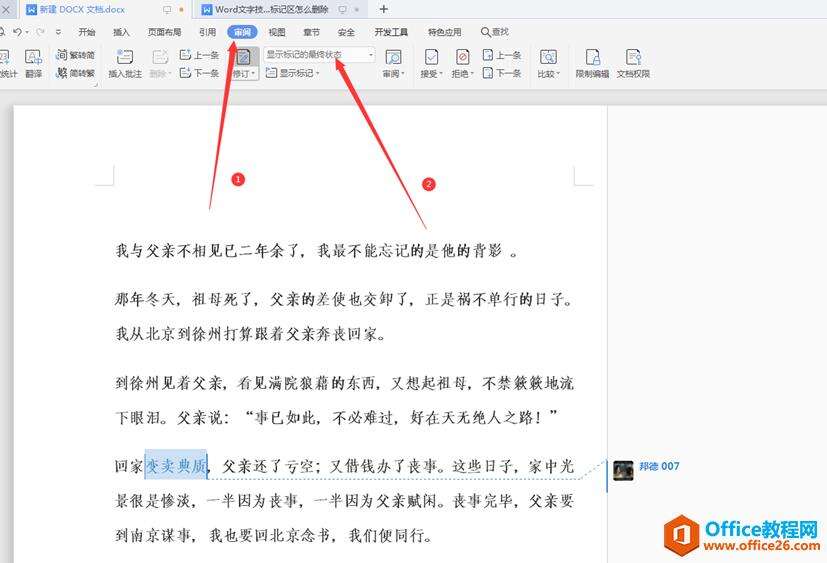Go to next revision 下一条 beside 拒绝
The image size is (827, 563).
pyautogui.click(x=502, y=73)
